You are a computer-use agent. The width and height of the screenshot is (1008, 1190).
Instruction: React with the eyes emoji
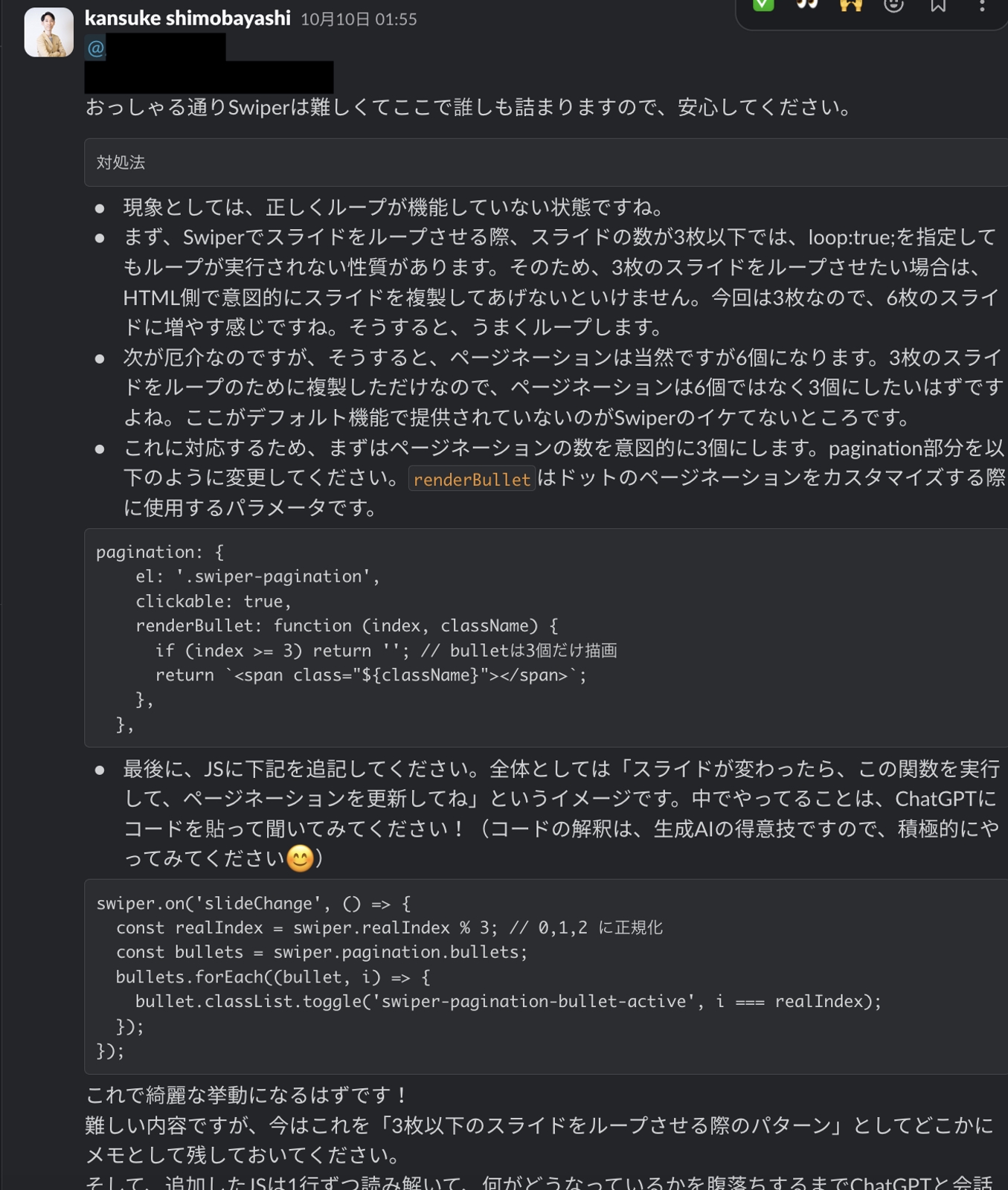pyautogui.click(x=807, y=4)
